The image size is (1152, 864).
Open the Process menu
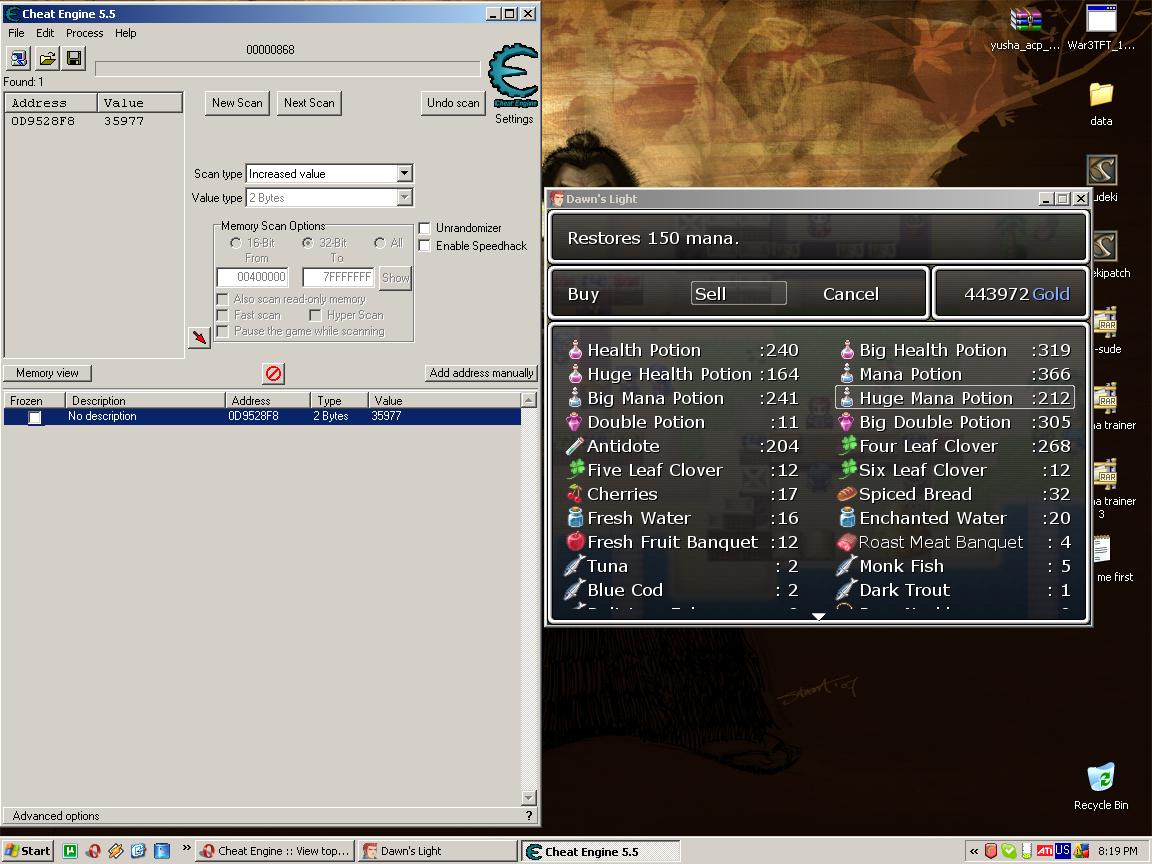click(84, 33)
